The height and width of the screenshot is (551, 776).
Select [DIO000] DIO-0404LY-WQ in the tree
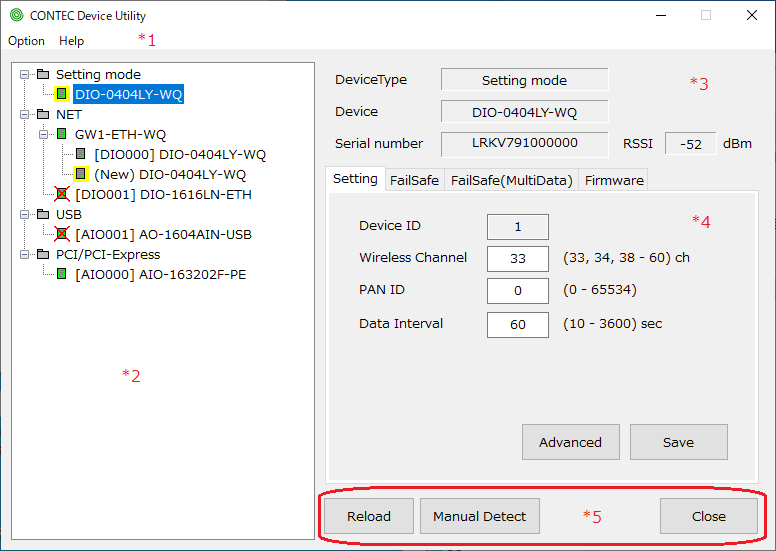pos(180,154)
